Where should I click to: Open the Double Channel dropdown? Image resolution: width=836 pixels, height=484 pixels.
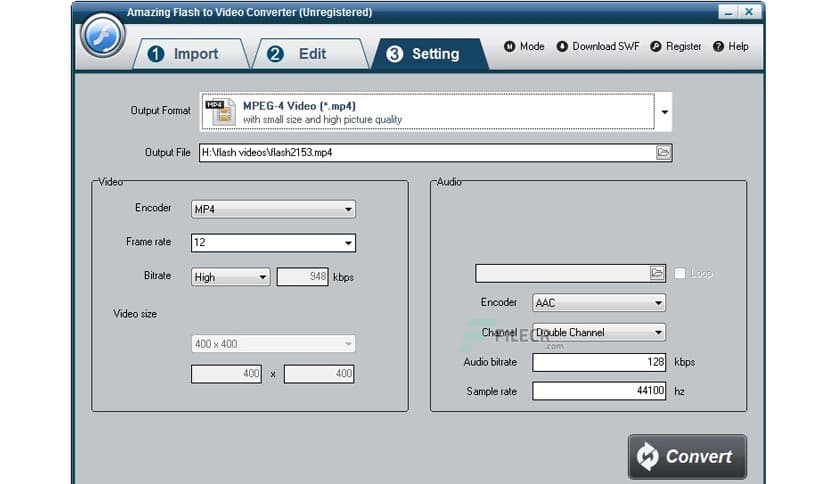point(599,332)
